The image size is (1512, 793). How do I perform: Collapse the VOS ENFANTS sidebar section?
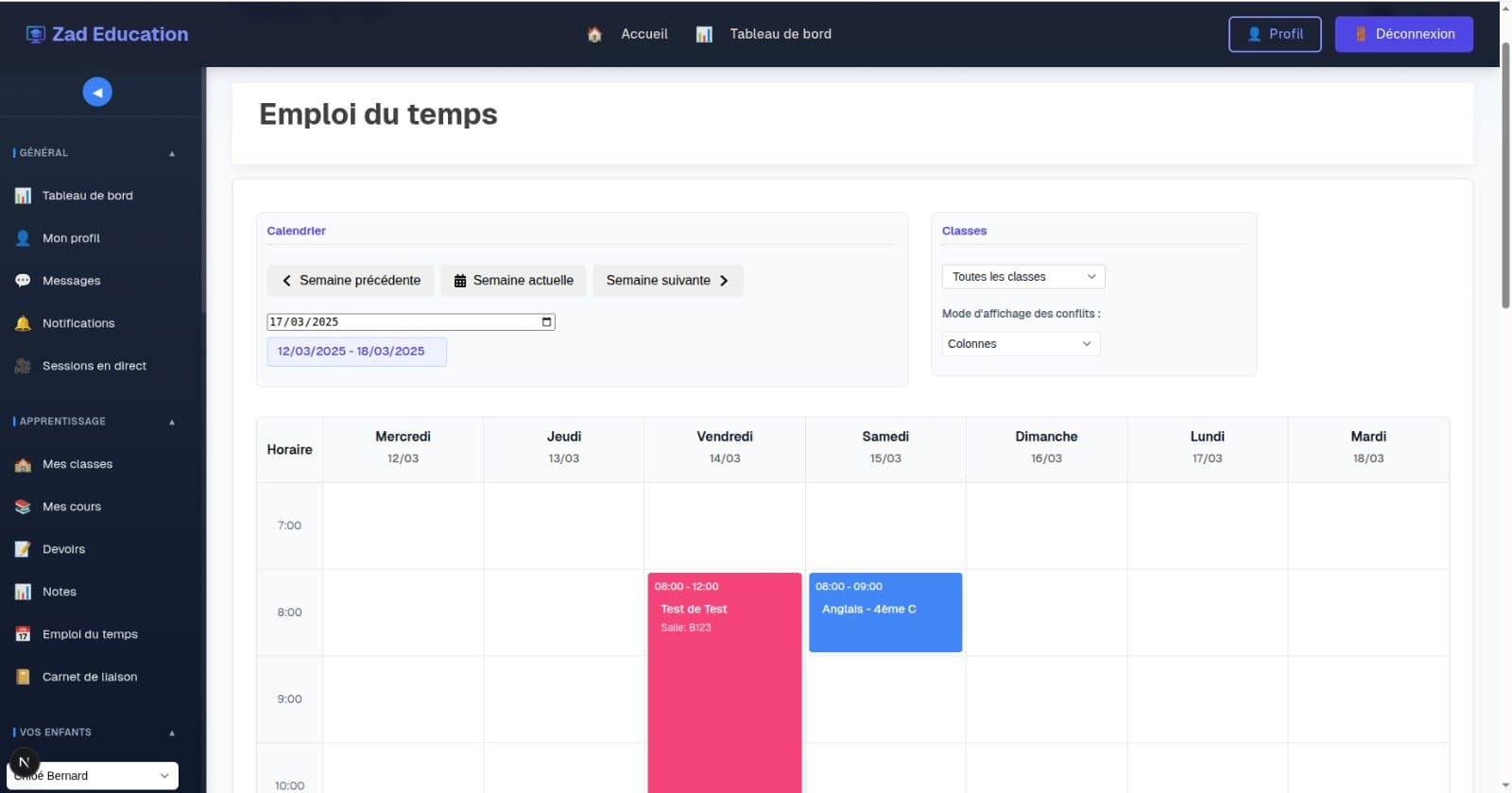pos(172,733)
